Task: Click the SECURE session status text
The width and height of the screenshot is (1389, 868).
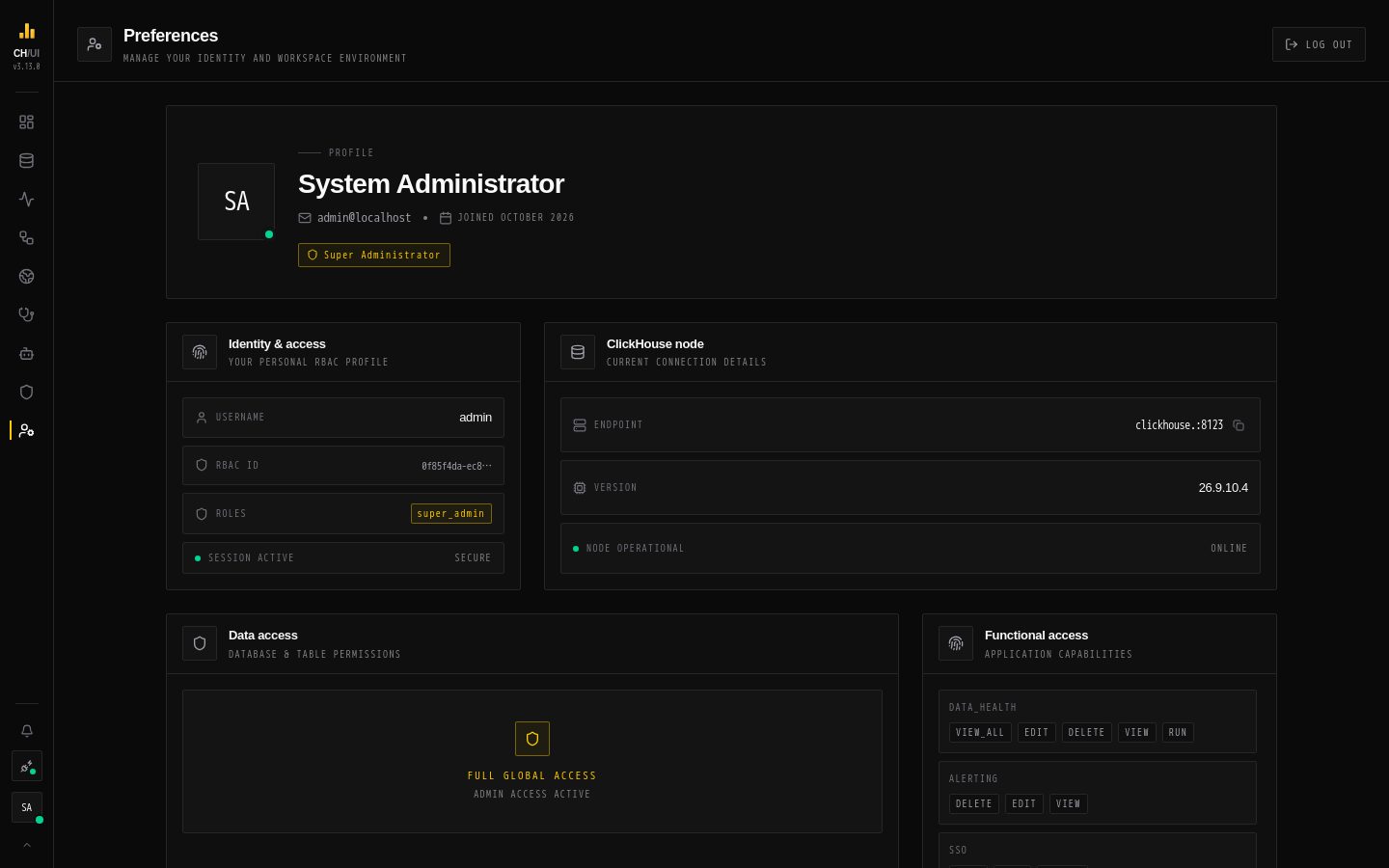Action: [473, 558]
